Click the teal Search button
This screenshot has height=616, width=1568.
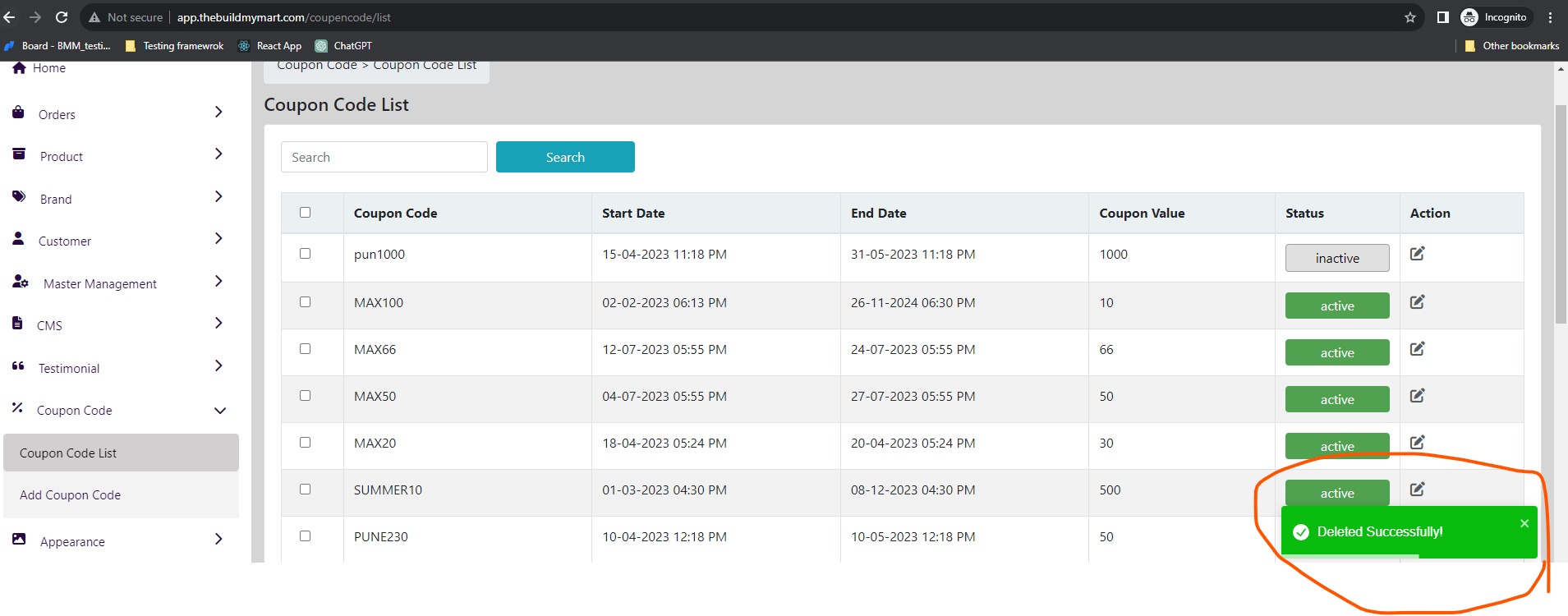(565, 157)
